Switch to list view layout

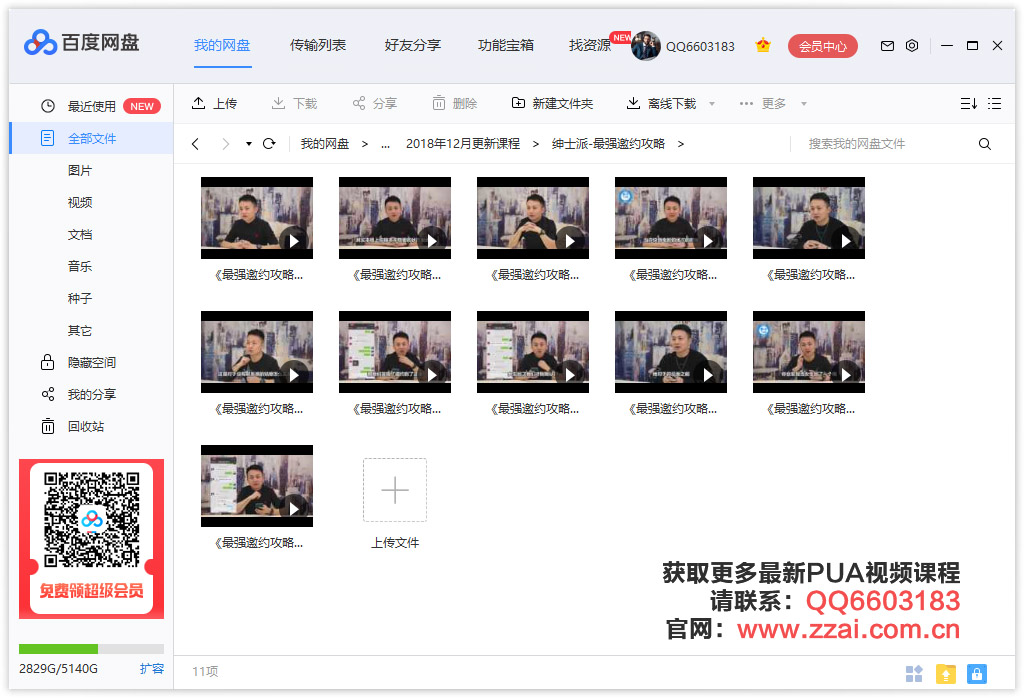coord(994,103)
